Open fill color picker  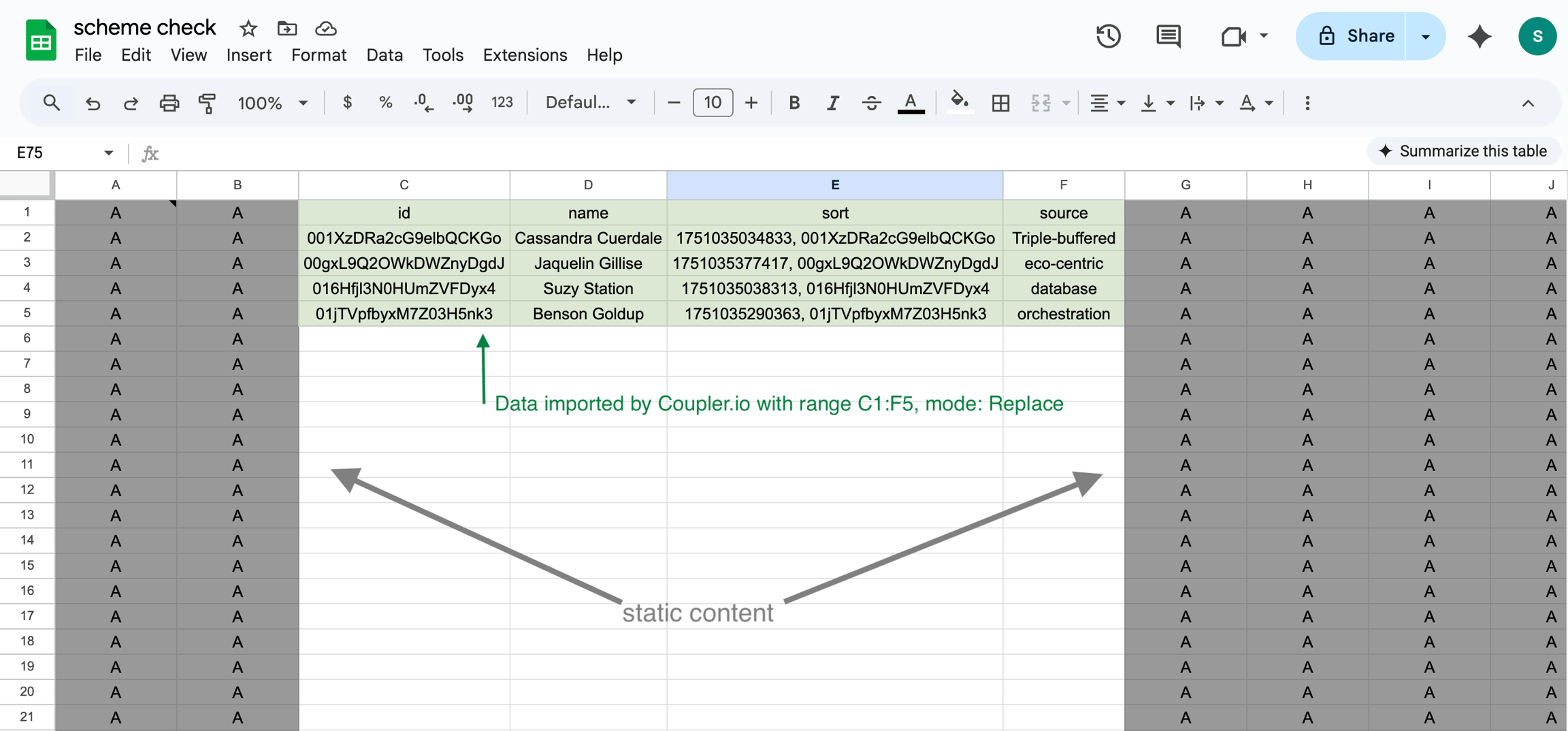(x=959, y=103)
